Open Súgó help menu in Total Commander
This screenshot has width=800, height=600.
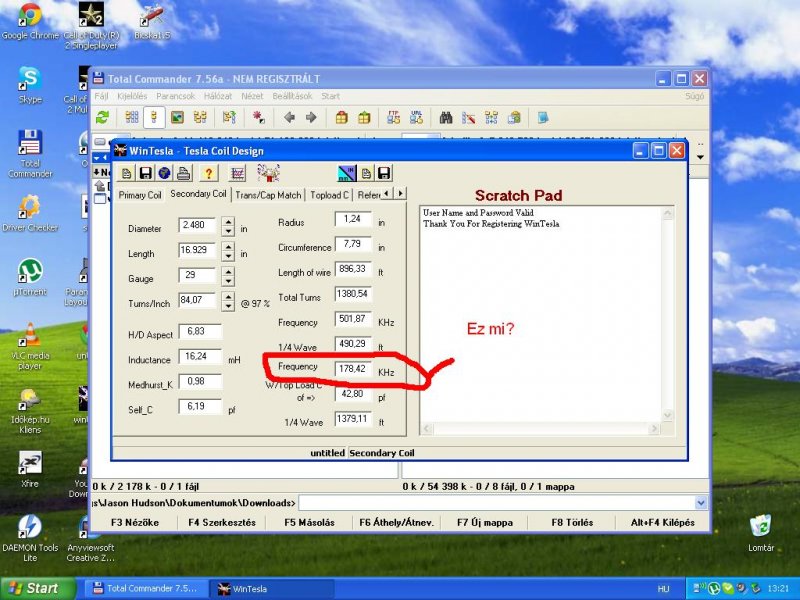click(694, 96)
